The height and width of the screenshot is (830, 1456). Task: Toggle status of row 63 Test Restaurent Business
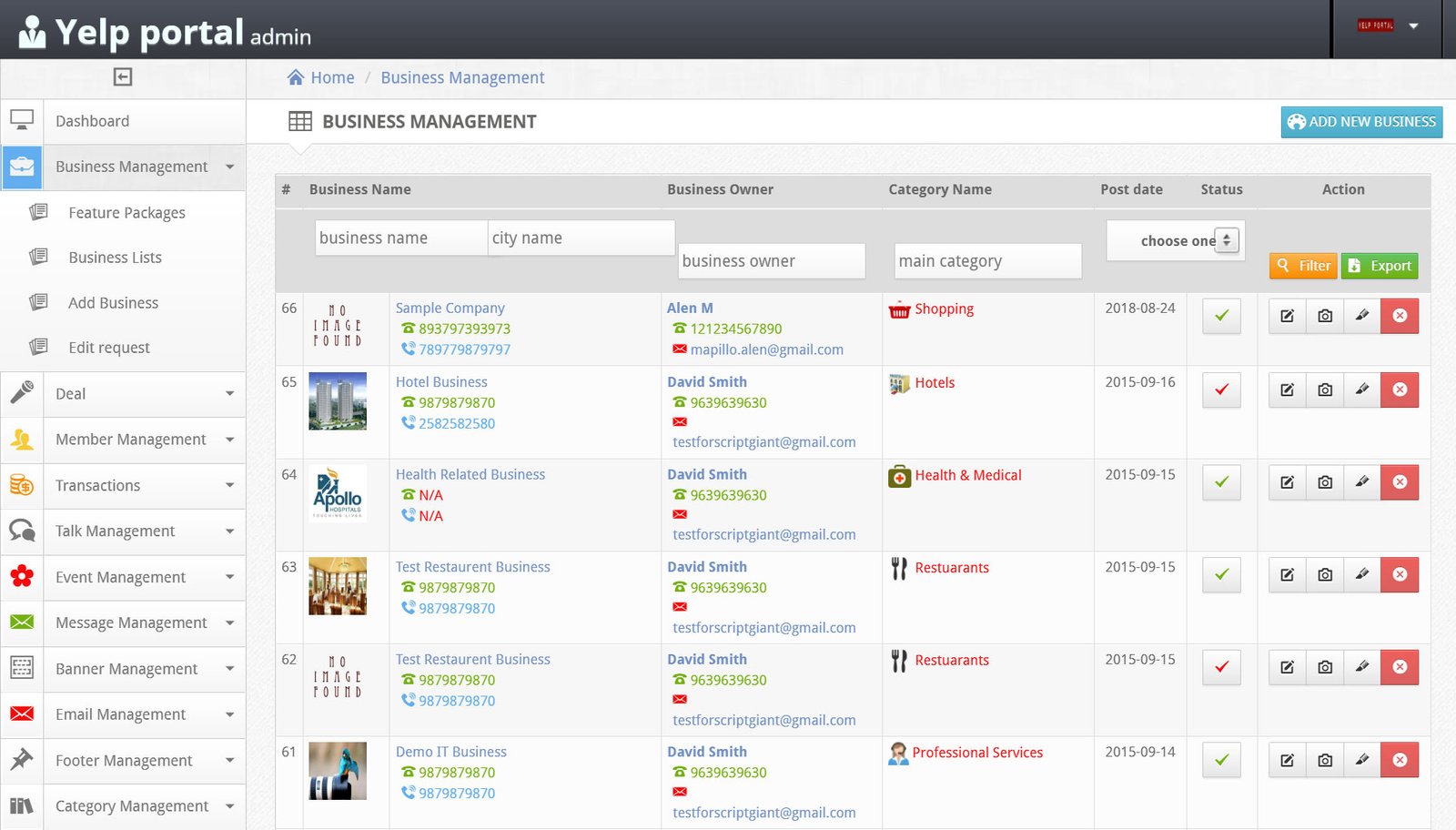(1221, 574)
